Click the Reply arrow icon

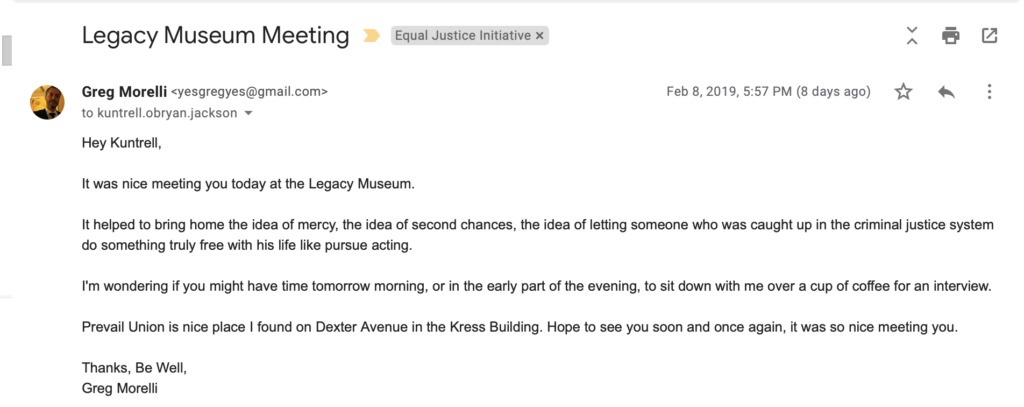pyautogui.click(x=946, y=92)
